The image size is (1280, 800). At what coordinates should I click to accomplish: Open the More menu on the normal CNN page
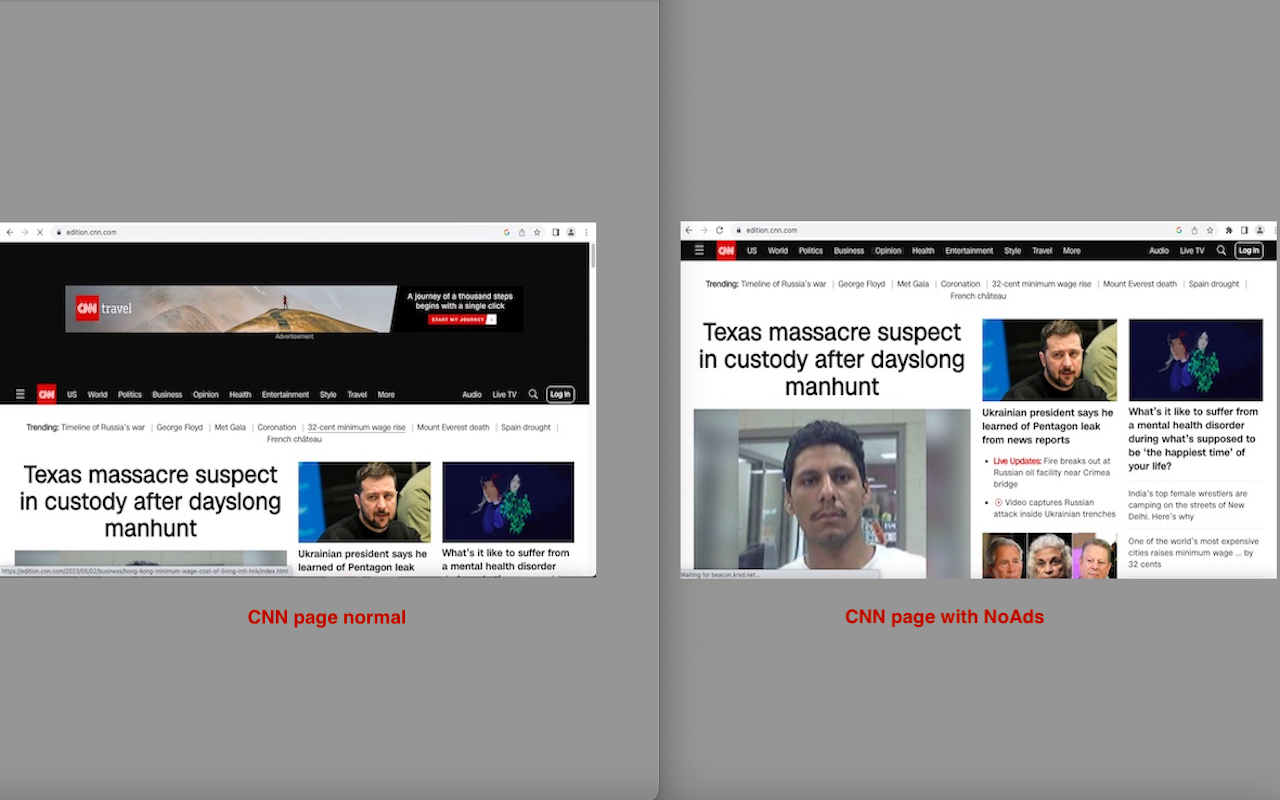click(x=386, y=394)
